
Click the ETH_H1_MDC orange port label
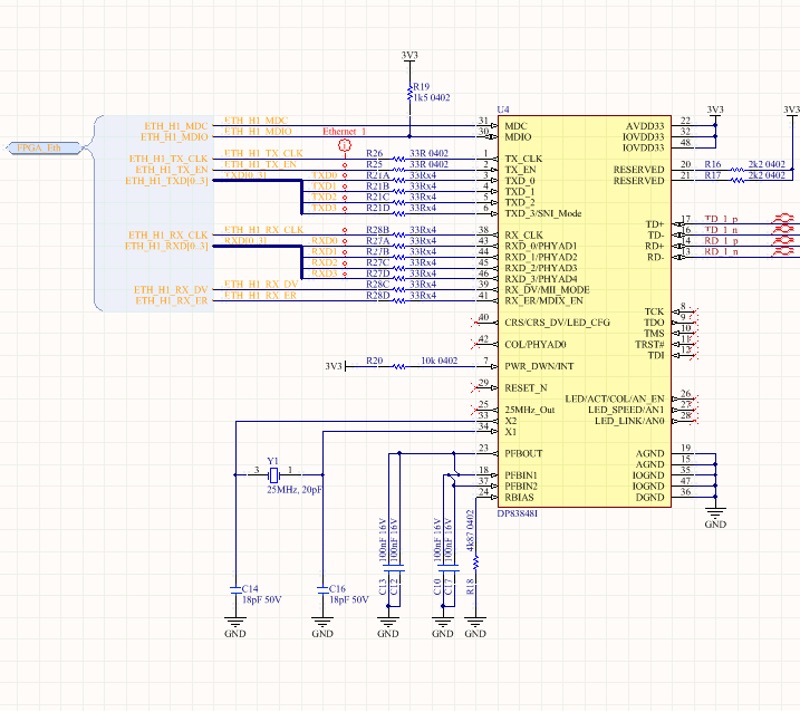[176, 126]
